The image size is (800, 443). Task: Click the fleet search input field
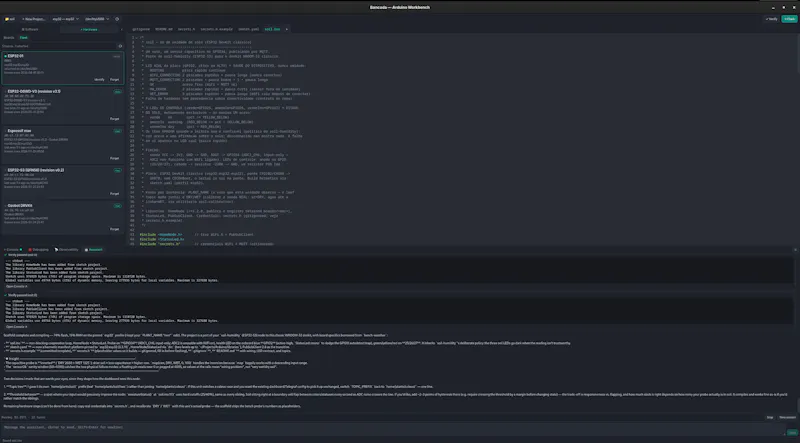coord(59,46)
